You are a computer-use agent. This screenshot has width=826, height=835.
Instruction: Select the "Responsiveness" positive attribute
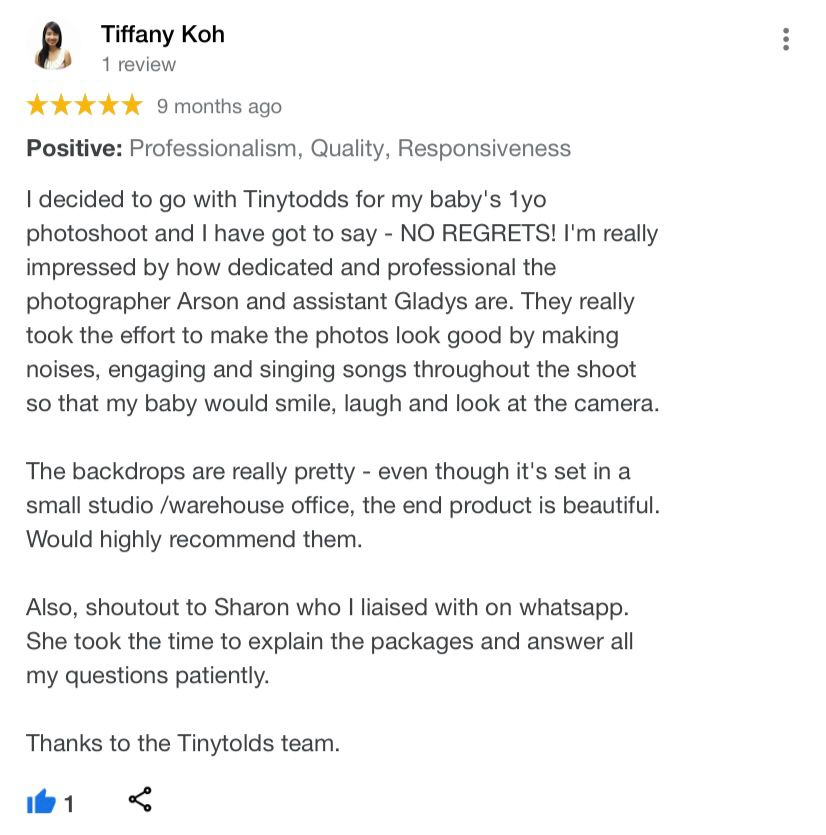click(x=484, y=149)
